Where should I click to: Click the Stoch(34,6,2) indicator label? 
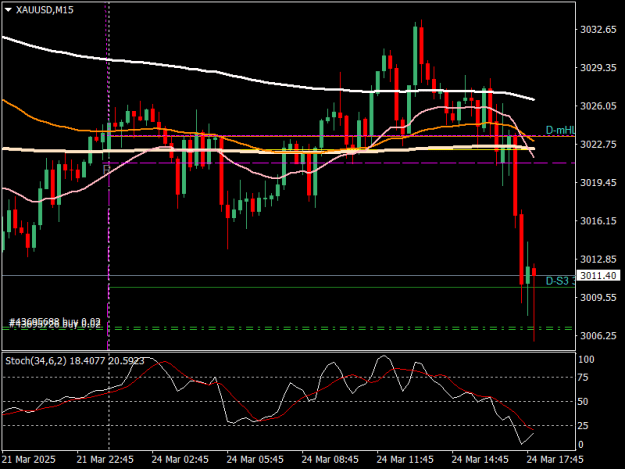pos(75,361)
